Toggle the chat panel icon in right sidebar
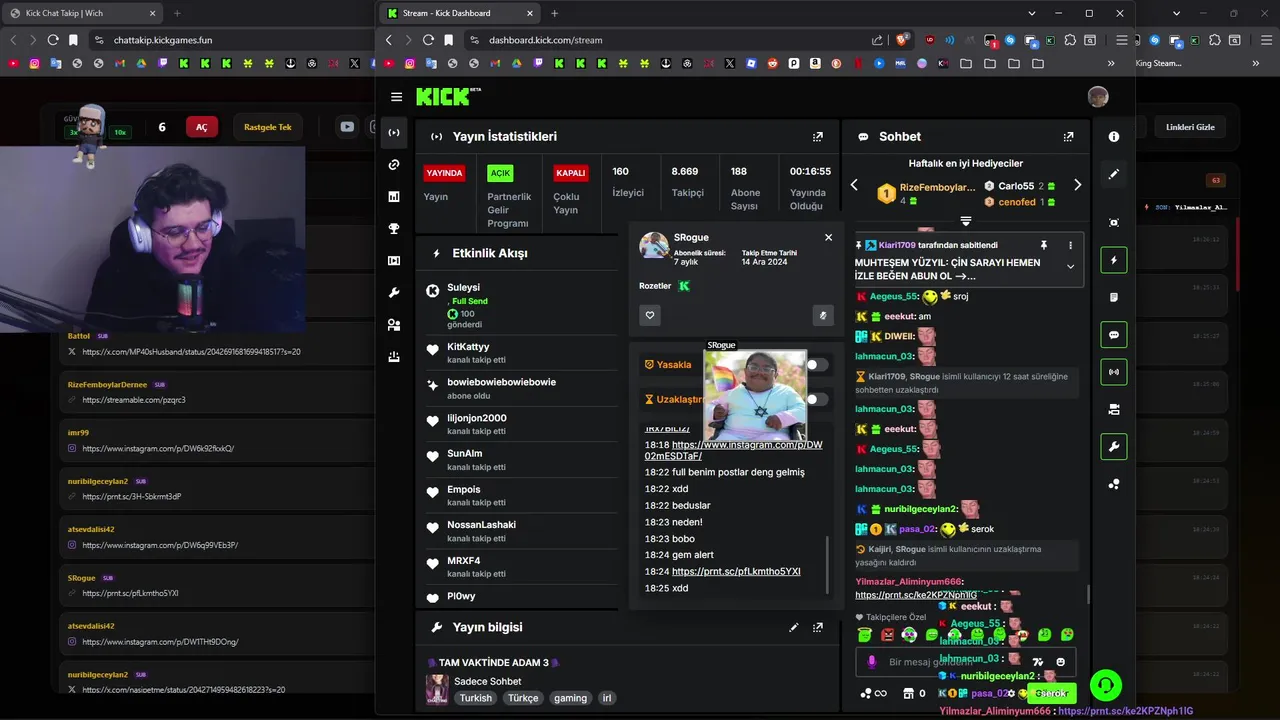This screenshot has width=1280, height=720. click(x=1114, y=335)
